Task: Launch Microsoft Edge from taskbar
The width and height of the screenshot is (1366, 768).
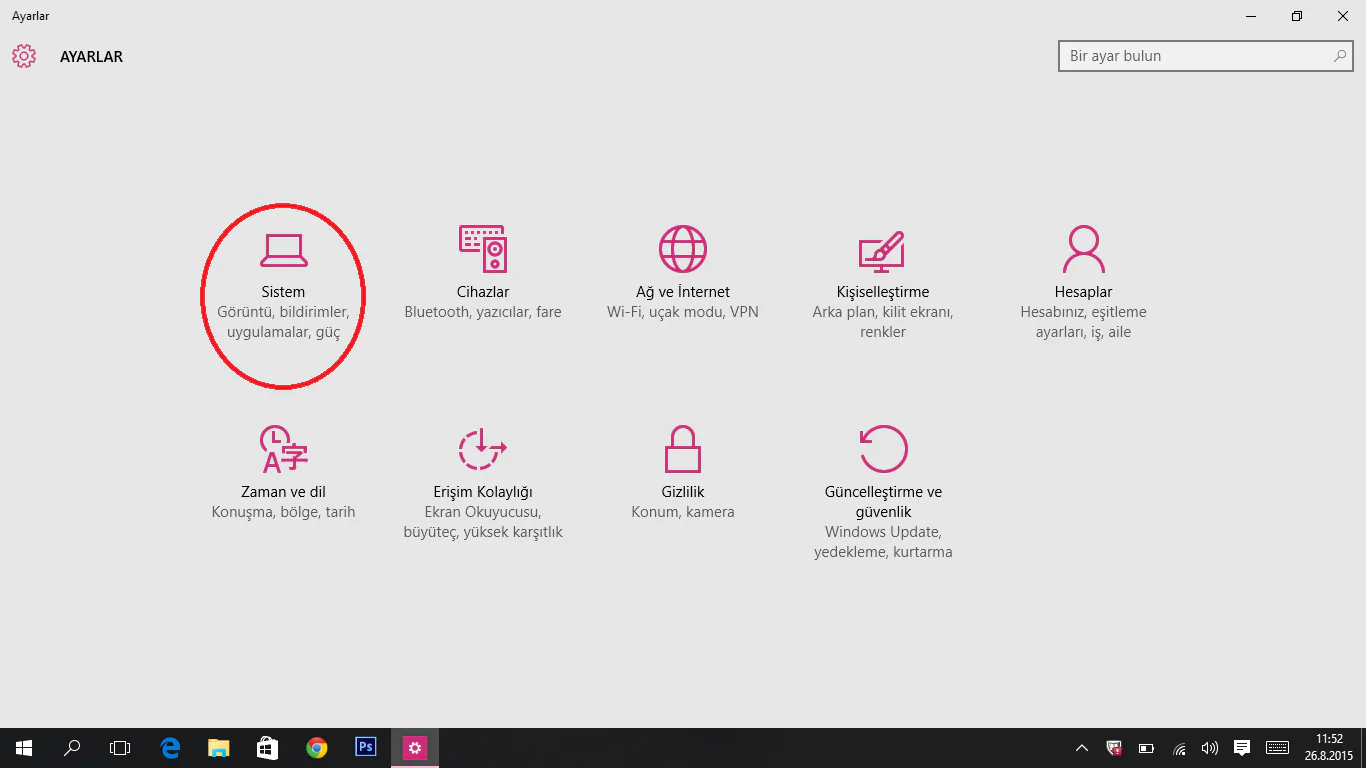Action: 170,748
